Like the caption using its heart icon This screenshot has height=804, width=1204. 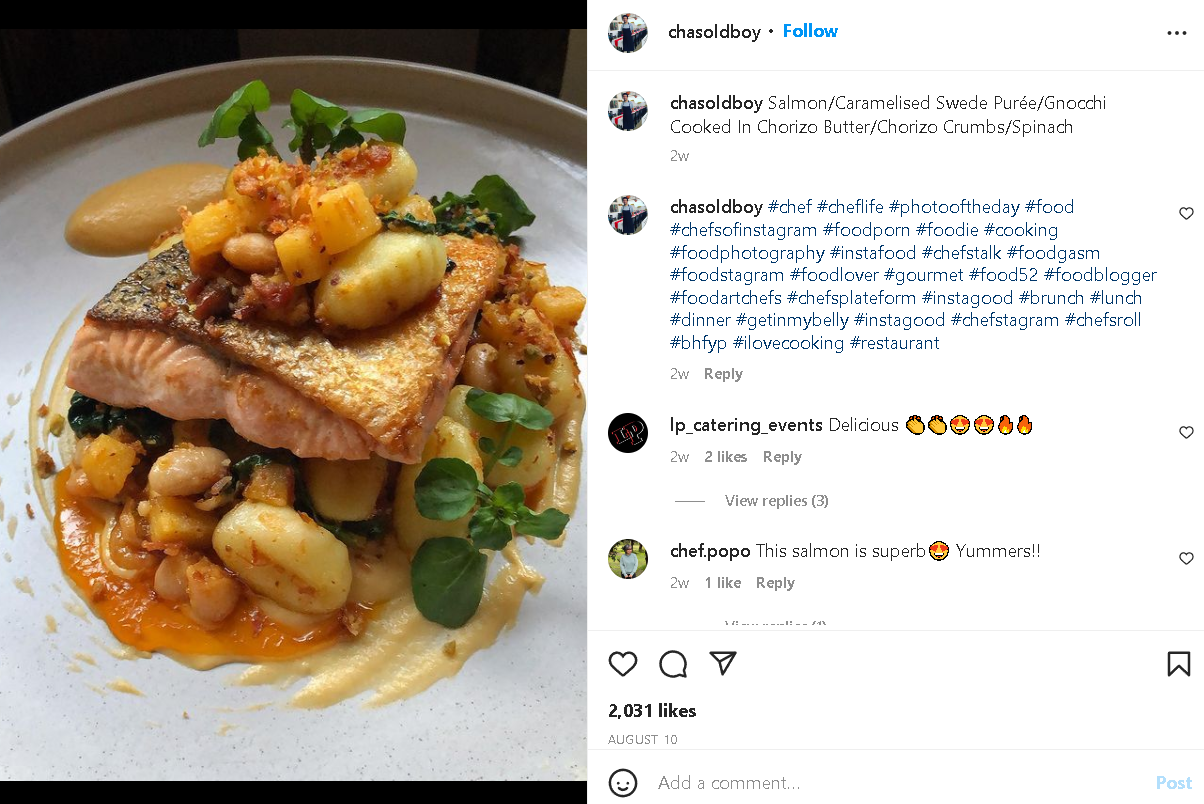coord(1186,213)
